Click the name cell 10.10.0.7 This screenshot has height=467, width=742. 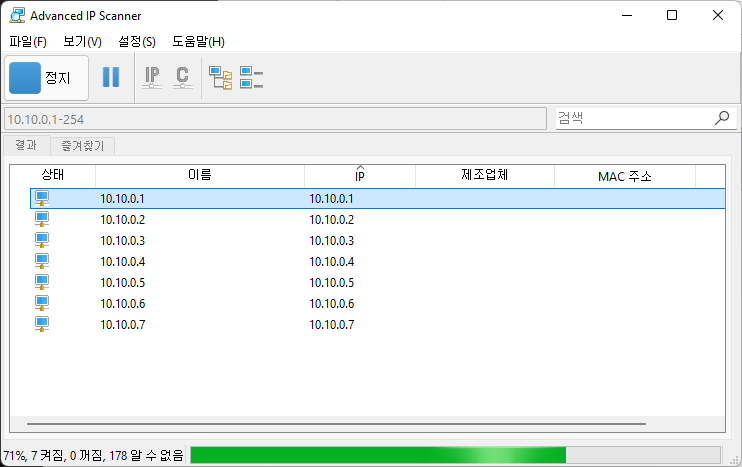pyautogui.click(x=123, y=325)
